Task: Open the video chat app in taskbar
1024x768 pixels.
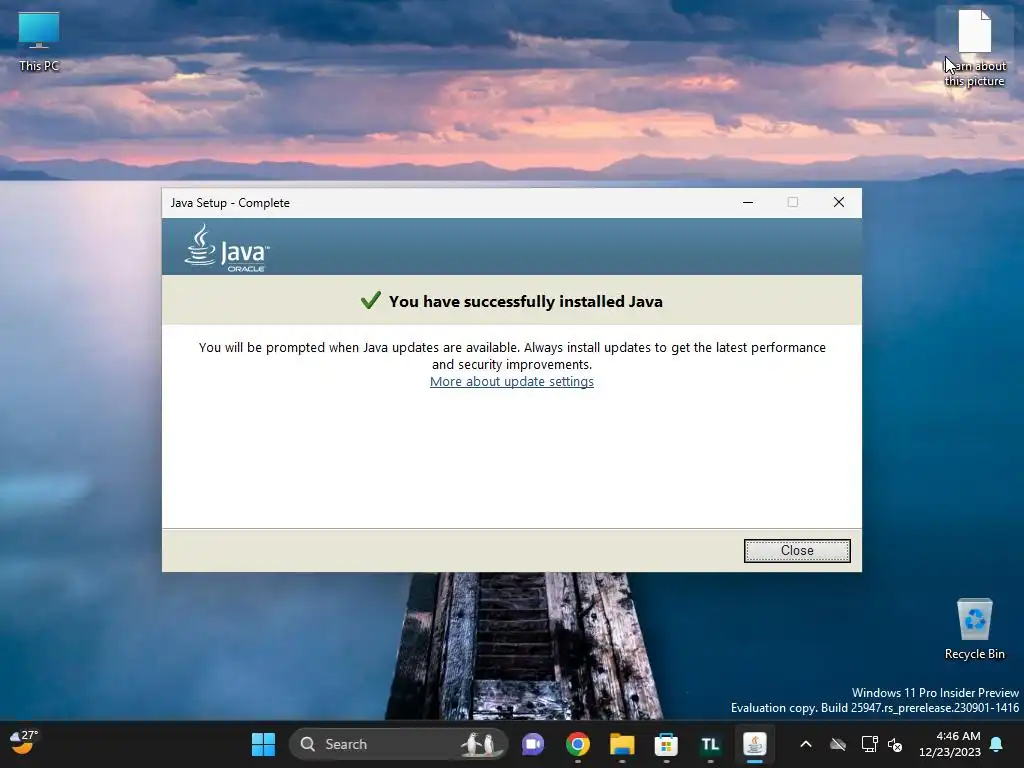Action: click(x=533, y=744)
